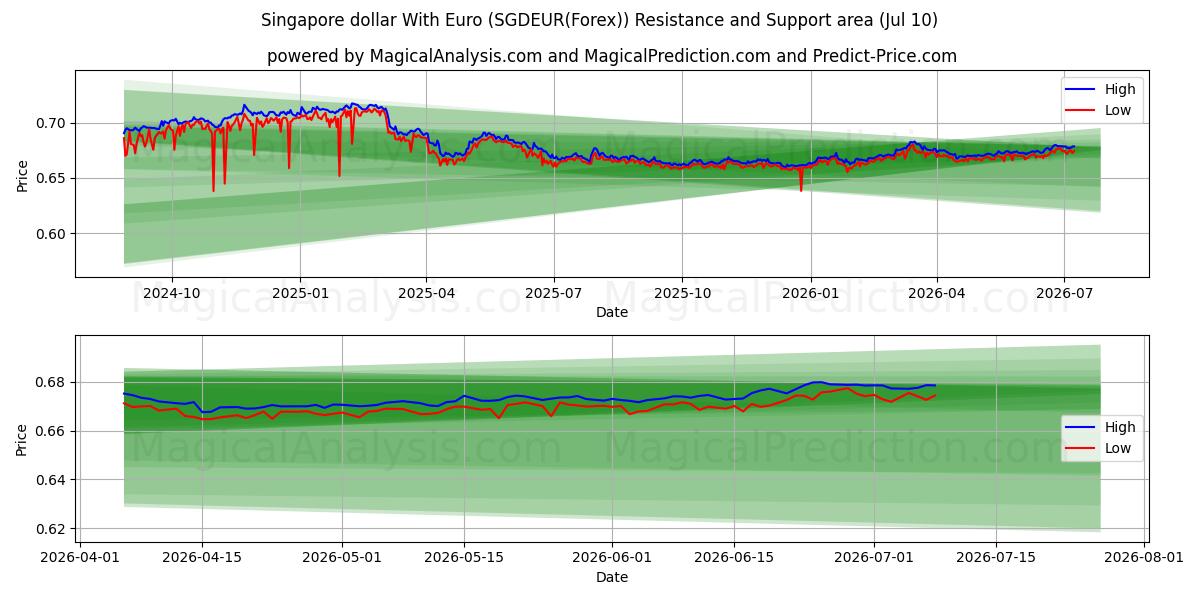Click the Date axis label under the bottom chart
The width and height of the screenshot is (1200, 600).
(612, 577)
